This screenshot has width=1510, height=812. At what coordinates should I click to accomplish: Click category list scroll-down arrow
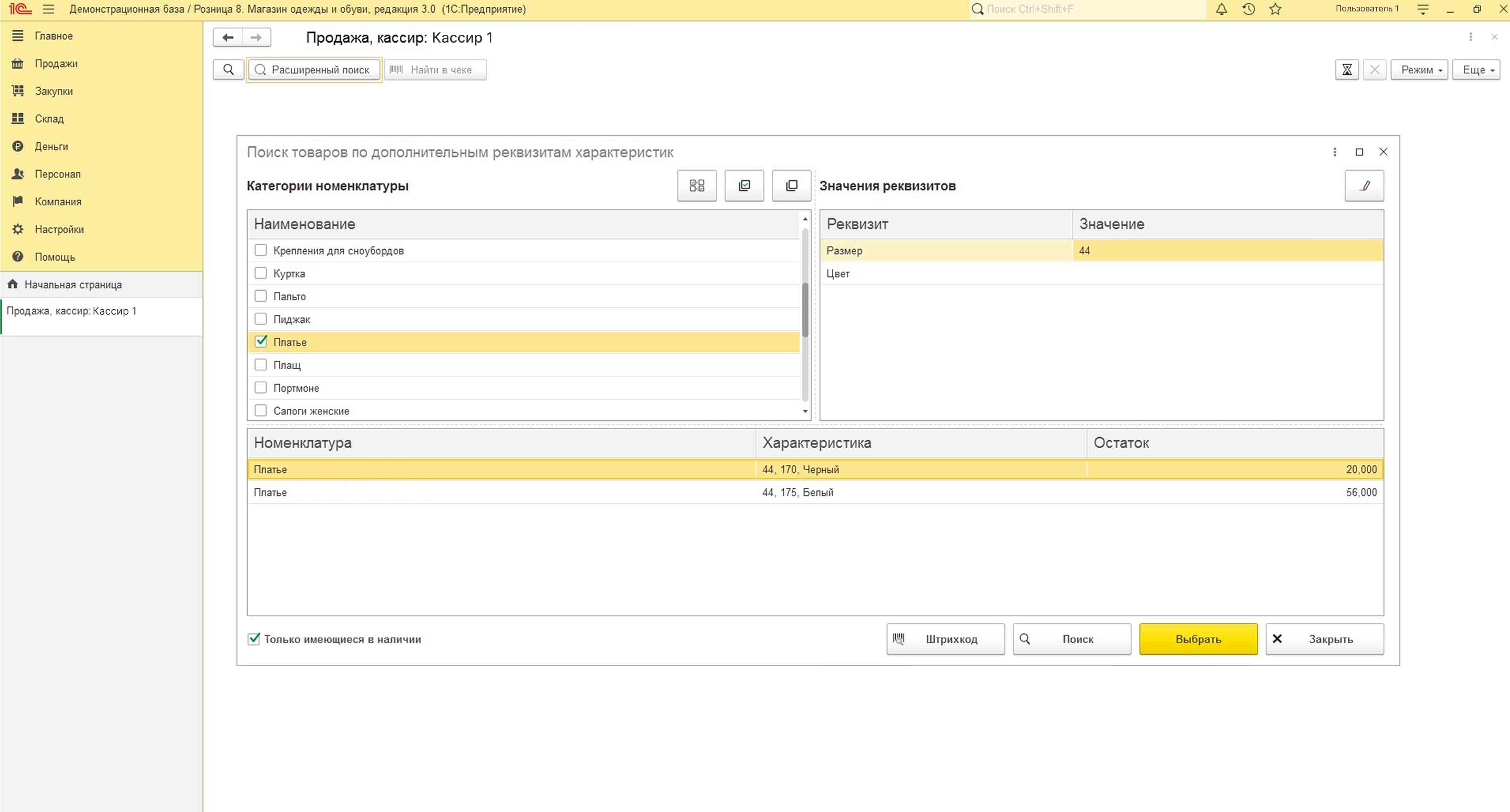pyautogui.click(x=805, y=411)
